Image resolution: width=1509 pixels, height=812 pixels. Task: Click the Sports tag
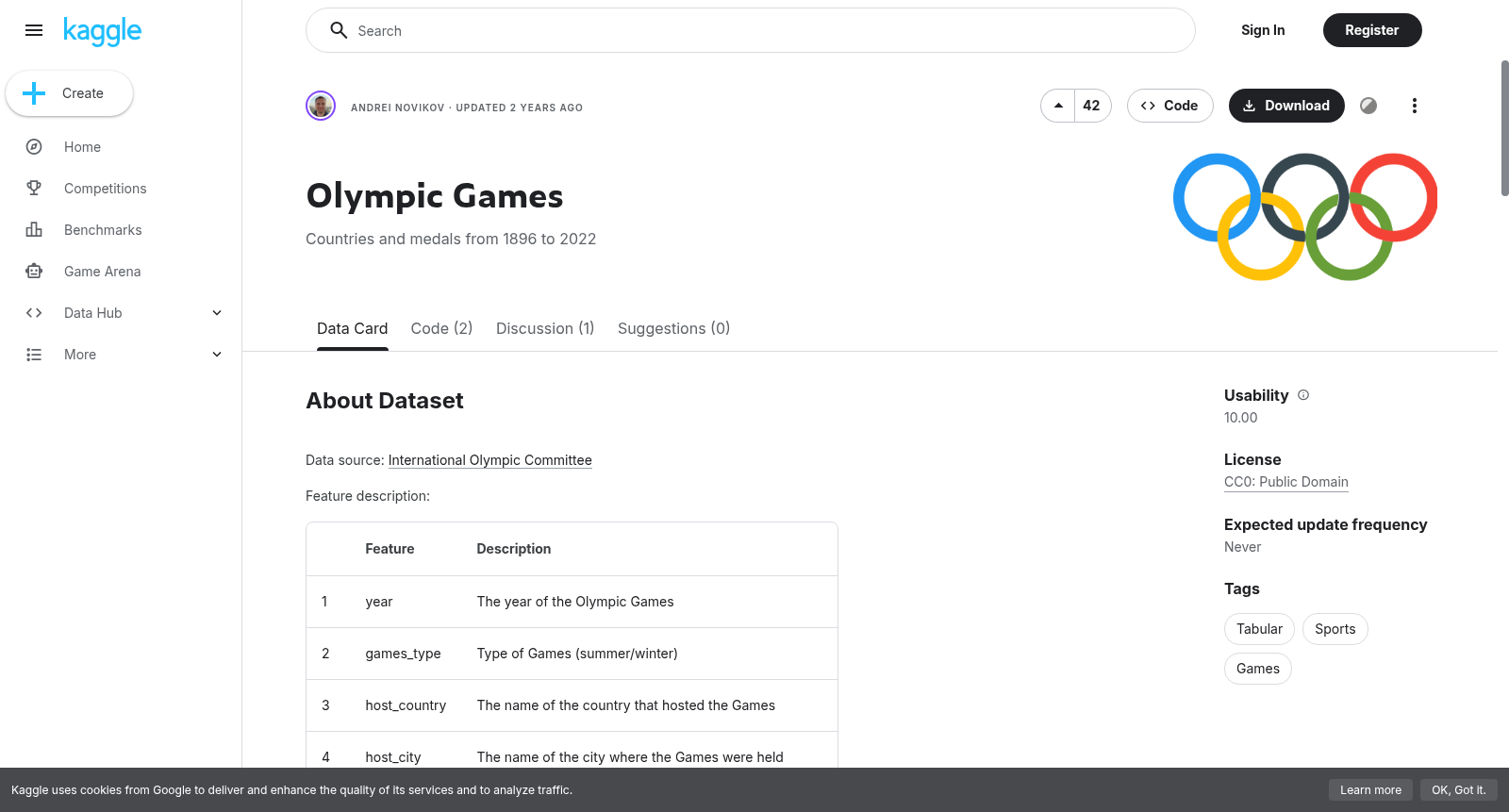[1335, 629]
